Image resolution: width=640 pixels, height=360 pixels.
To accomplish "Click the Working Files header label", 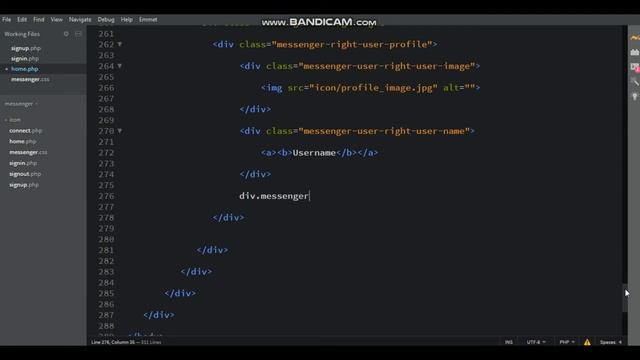I will (22, 34).
